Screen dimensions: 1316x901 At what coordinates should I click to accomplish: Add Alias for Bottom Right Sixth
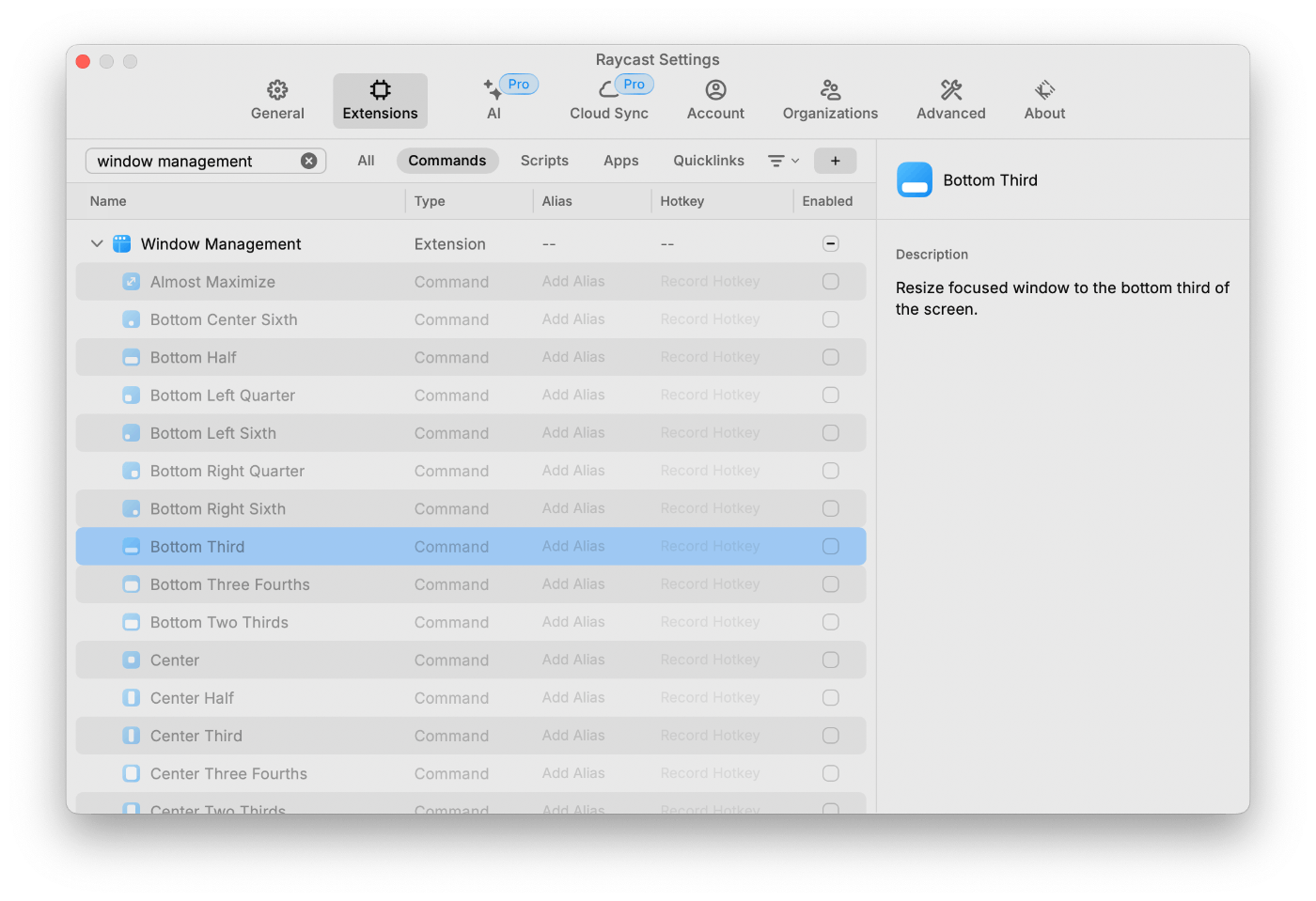click(573, 508)
